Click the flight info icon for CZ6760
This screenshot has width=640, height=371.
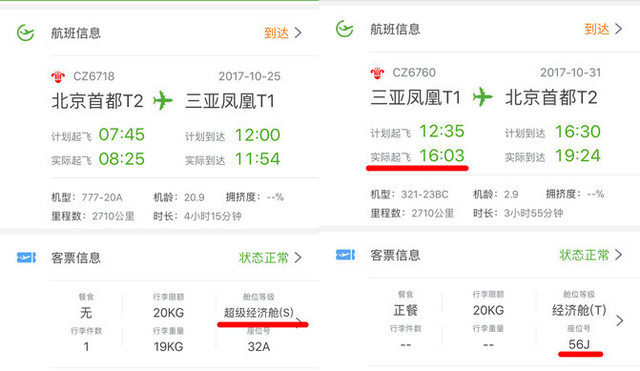344,29
